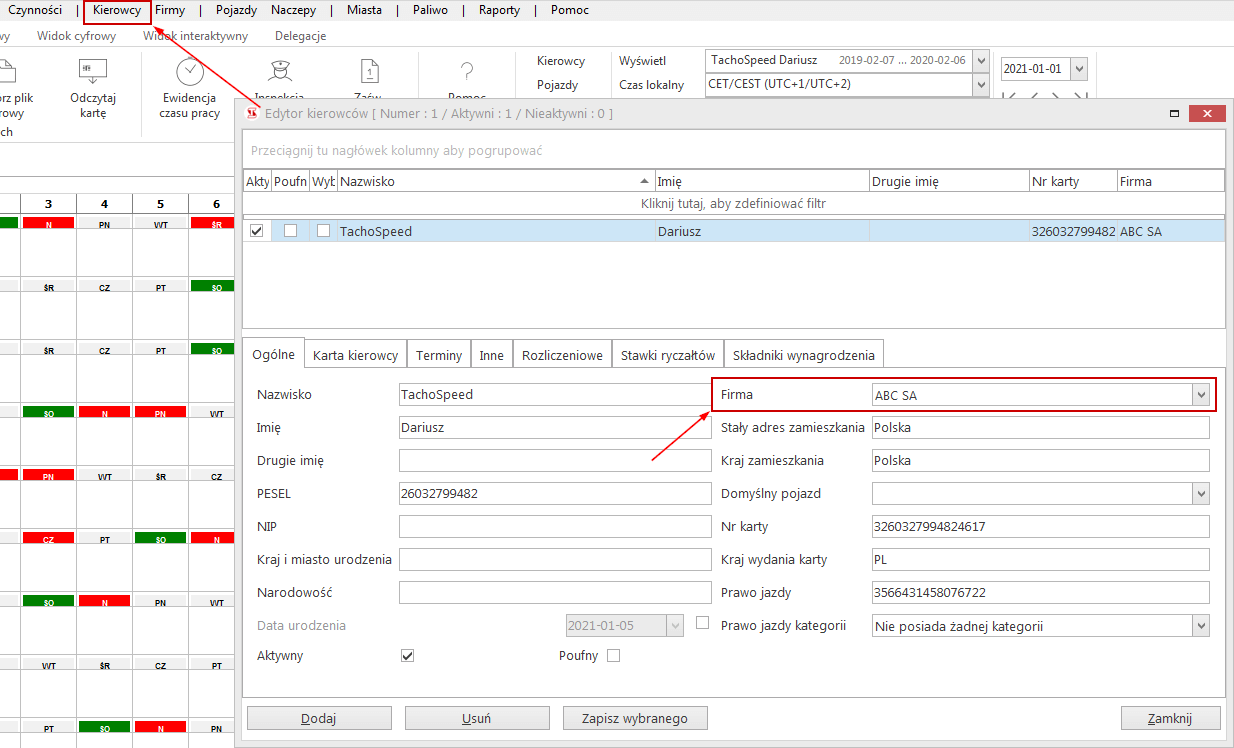Open Ewidencja czasu pracy clock icon
1234x748 pixels.
coord(190,72)
